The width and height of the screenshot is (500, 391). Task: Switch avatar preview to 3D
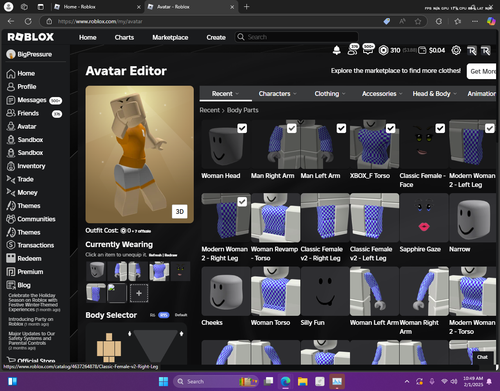pos(180,212)
